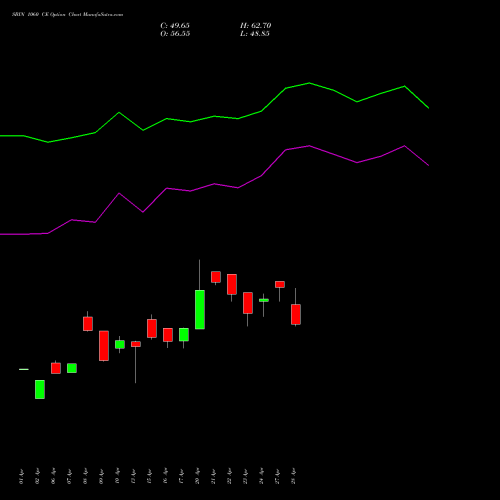Click the '01 Apr' date label
This screenshot has height=500, width=500.
point(21,476)
